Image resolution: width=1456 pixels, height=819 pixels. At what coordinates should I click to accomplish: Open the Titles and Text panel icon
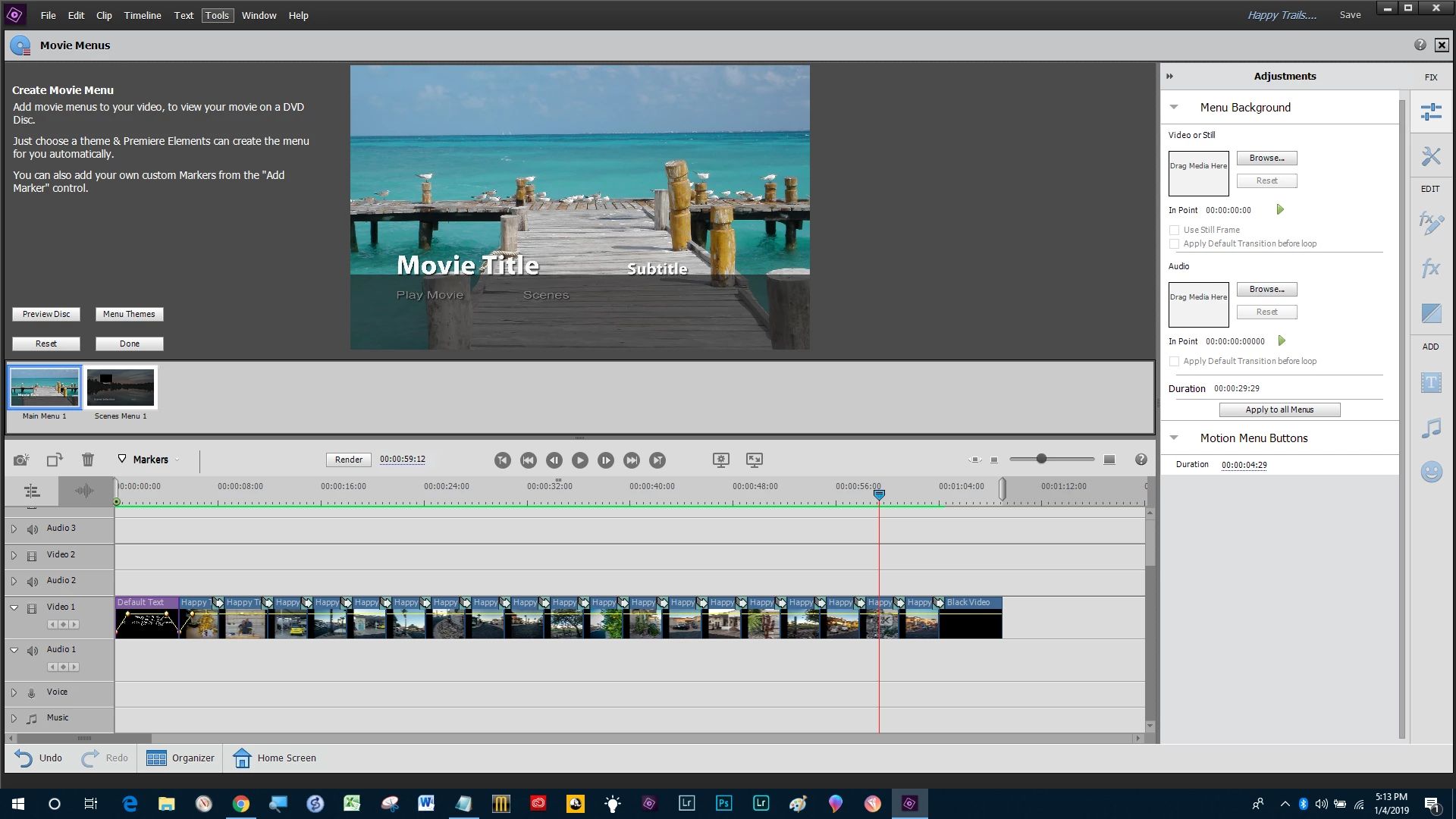[1431, 383]
